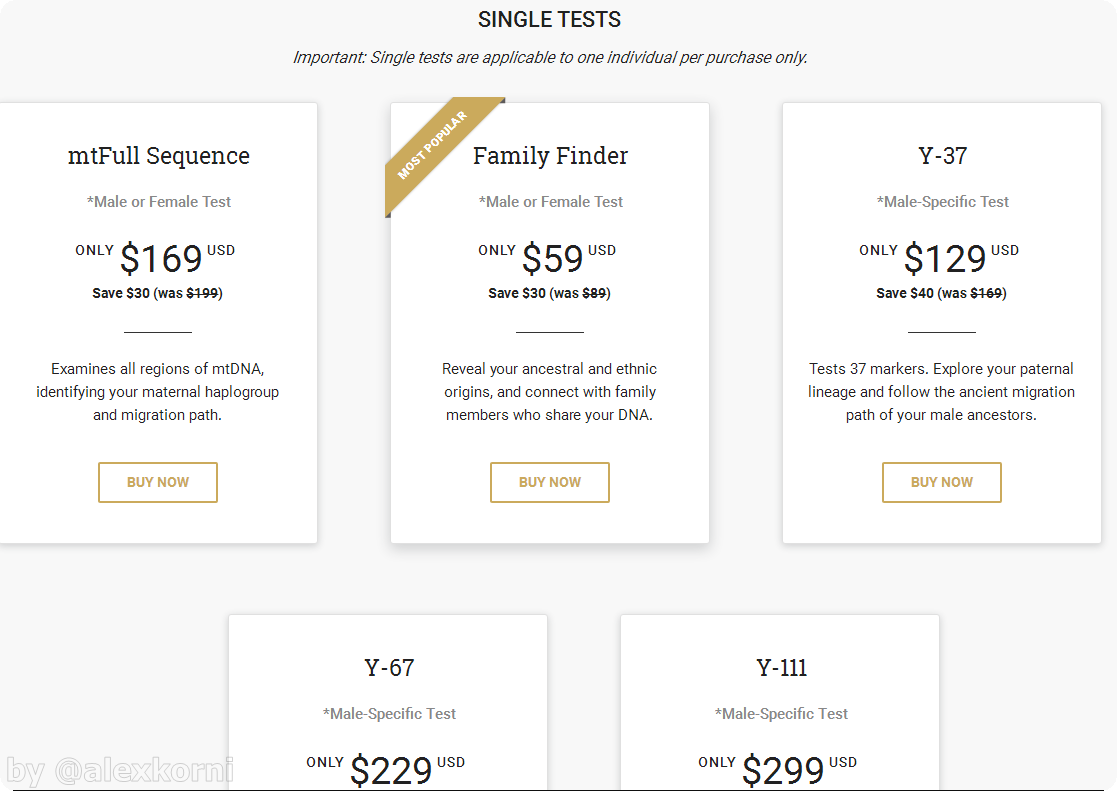This screenshot has height=791, width=1117.
Task: Click the Male-Specific Test label under Y-67
Action: 389,714
